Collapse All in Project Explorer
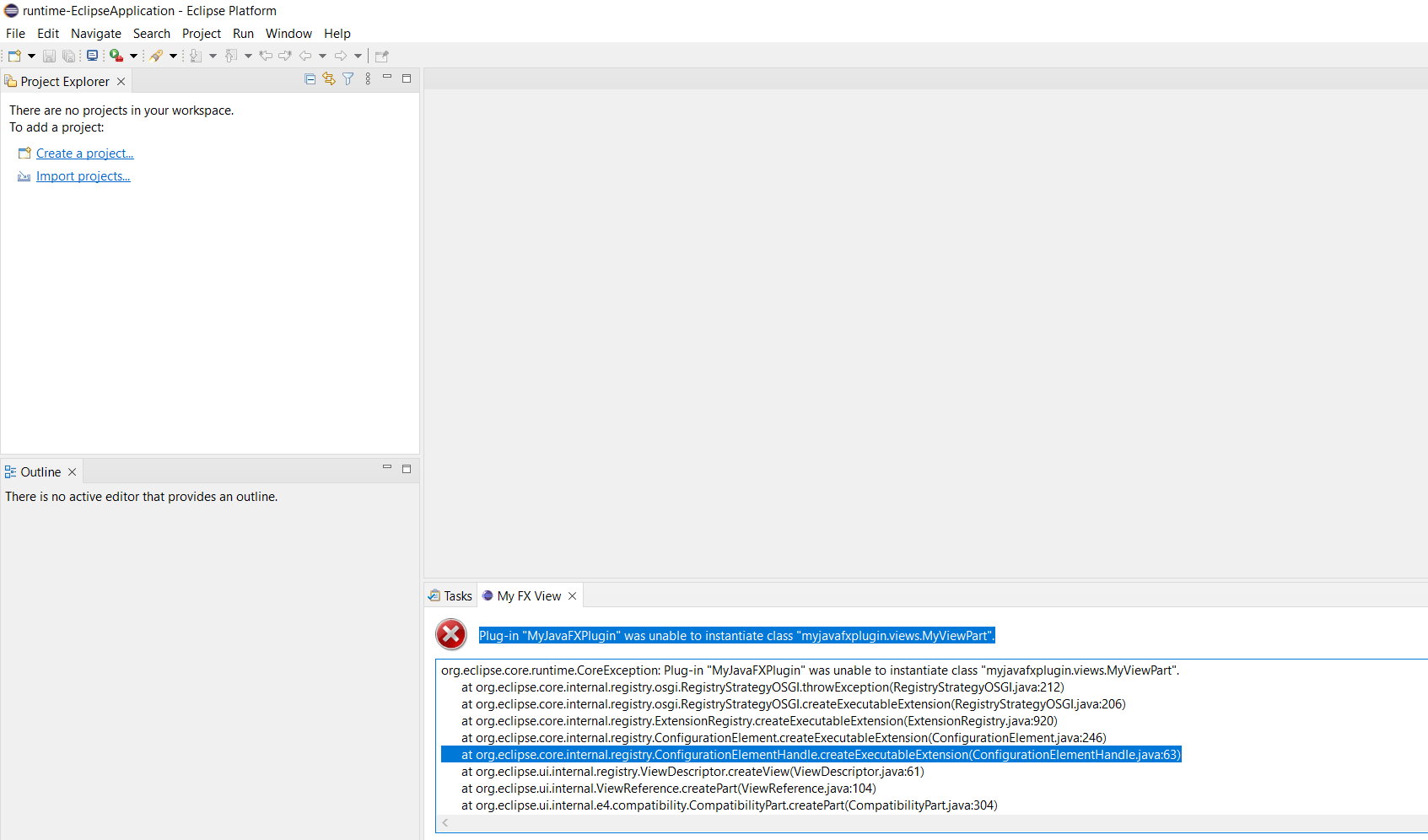 (x=310, y=78)
